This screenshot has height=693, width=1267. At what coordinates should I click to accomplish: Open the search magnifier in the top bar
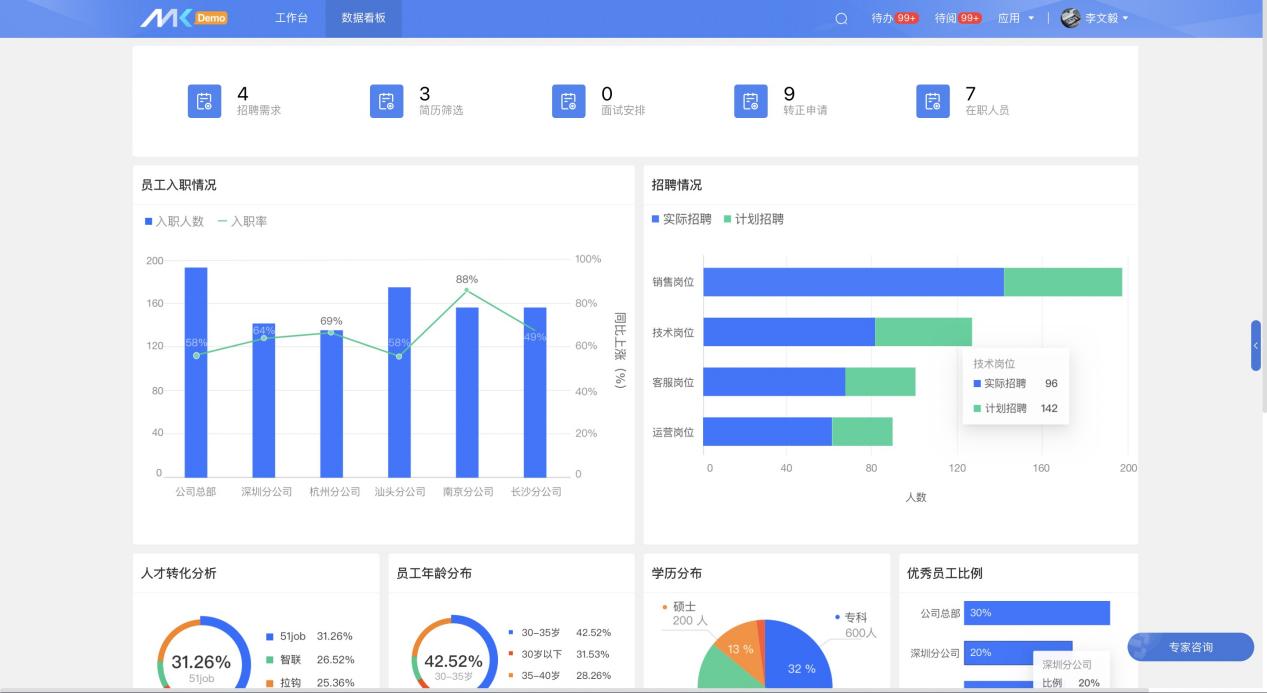(838, 17)
